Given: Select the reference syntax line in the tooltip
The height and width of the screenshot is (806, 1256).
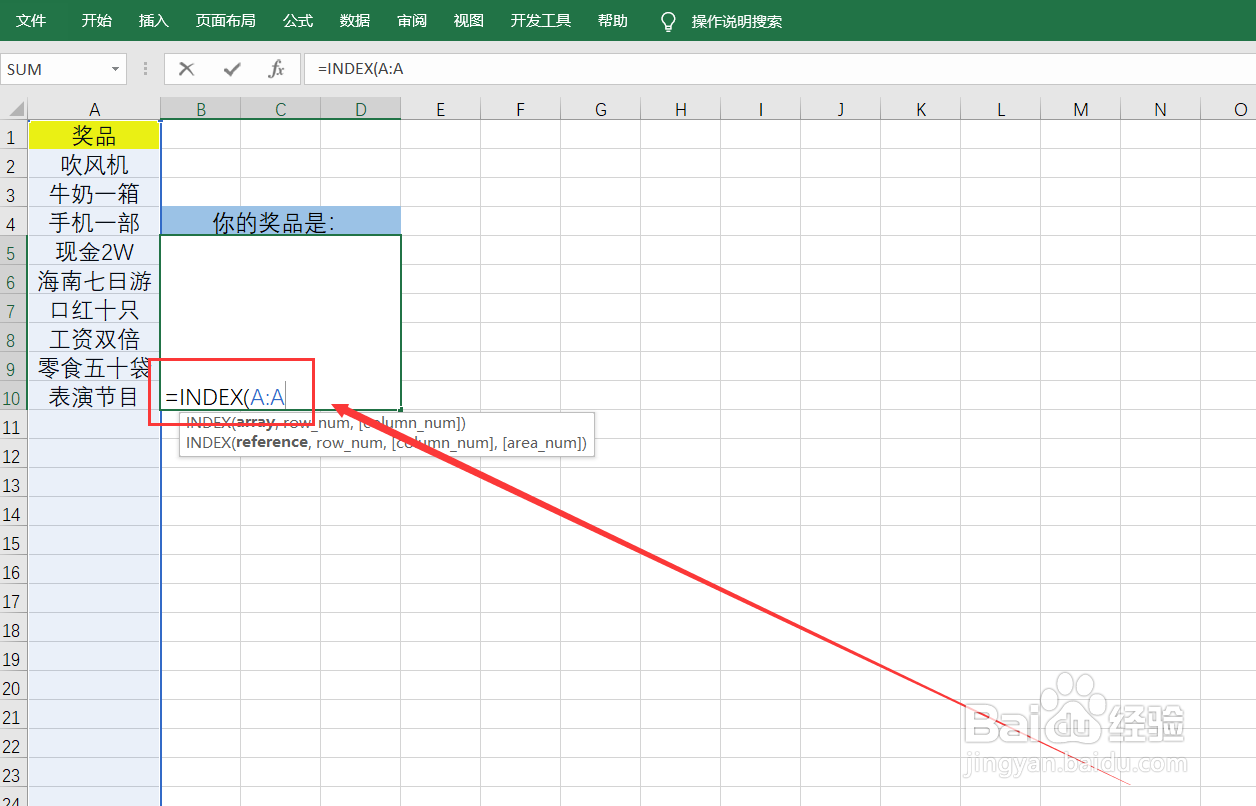Looking at the screenshot, I should pos(386,442).
